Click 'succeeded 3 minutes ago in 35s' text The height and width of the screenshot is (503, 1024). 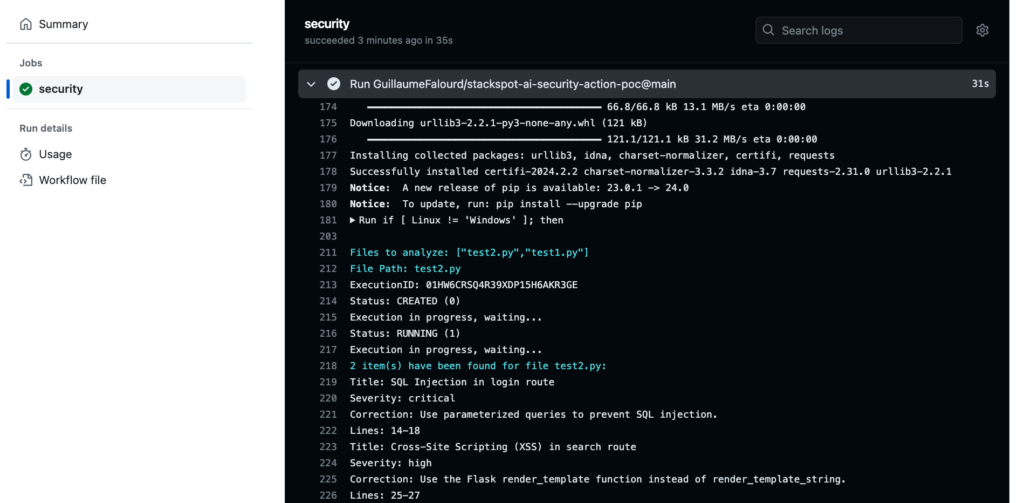click(378, 41)
